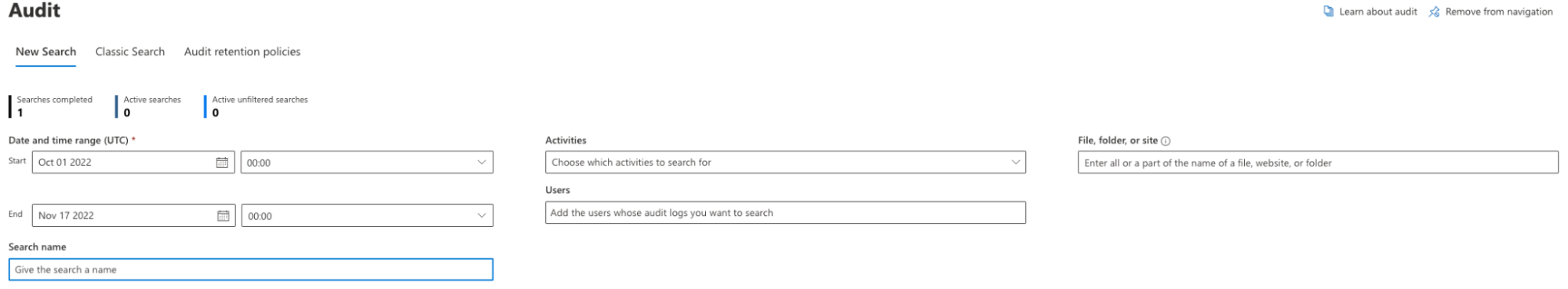Expand the end time 00:00 dropdown
This screenshot has height=289, width=1568.
(367, 216)
